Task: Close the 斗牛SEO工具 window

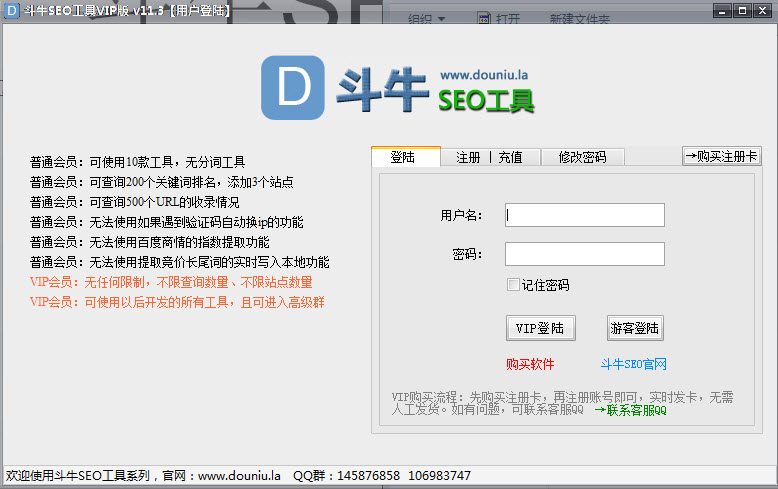Action: tap(763, 10)
